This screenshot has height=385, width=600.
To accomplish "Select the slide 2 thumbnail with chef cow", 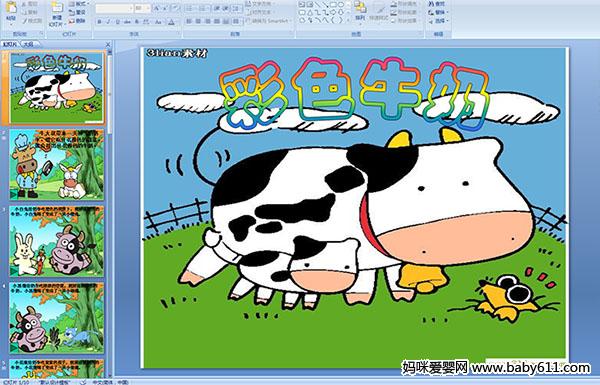I will tap(57, 165).
